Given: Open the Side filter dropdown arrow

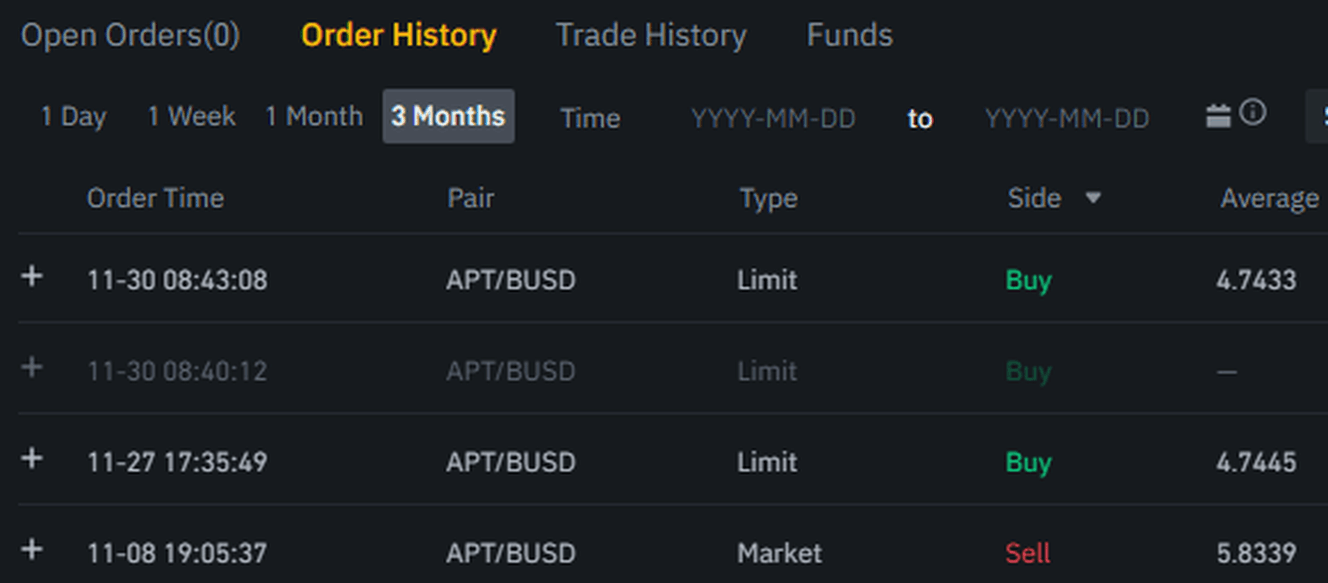Looking at the screenshot, I should click(x=1093, y=198).
